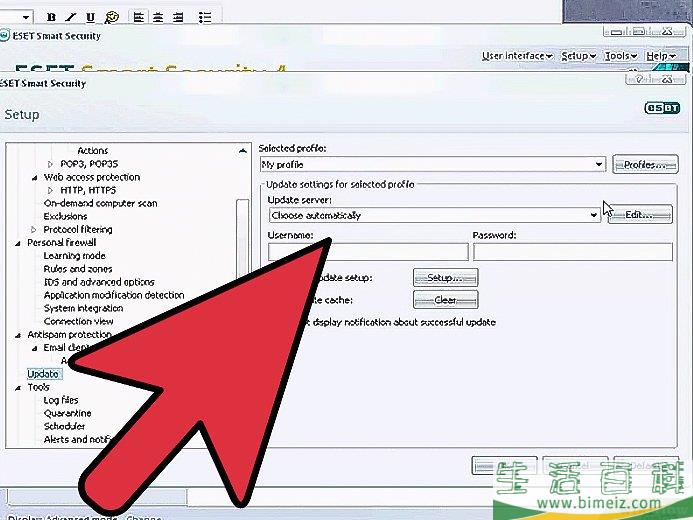Collapse the Personal firewall tree node
The image size is (693, 520).
[18, 243]
